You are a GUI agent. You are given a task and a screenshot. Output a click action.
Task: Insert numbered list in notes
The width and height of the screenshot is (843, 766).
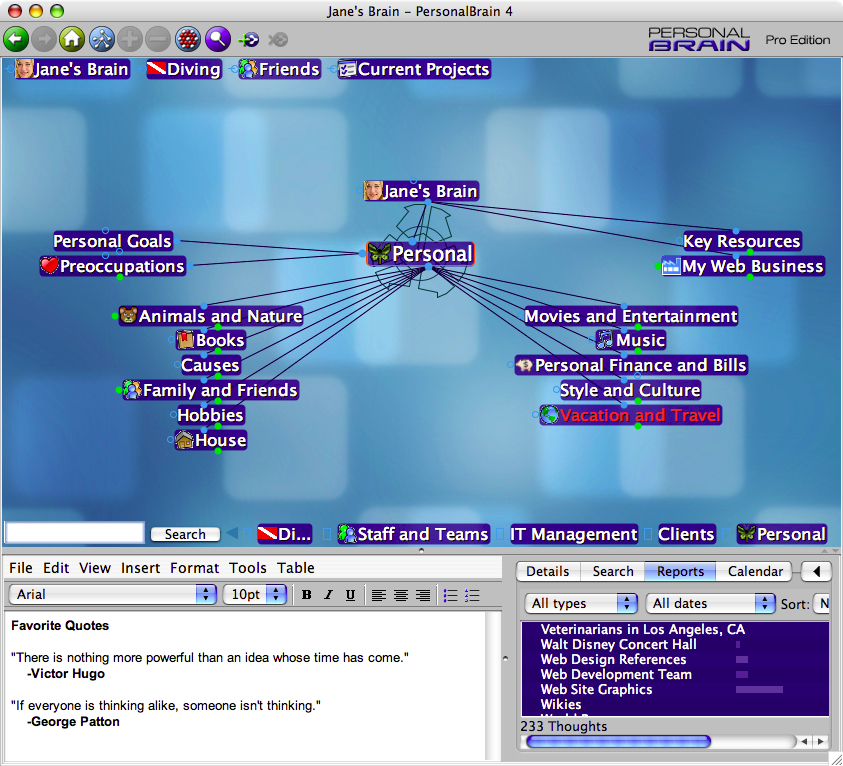coord(472,595)
